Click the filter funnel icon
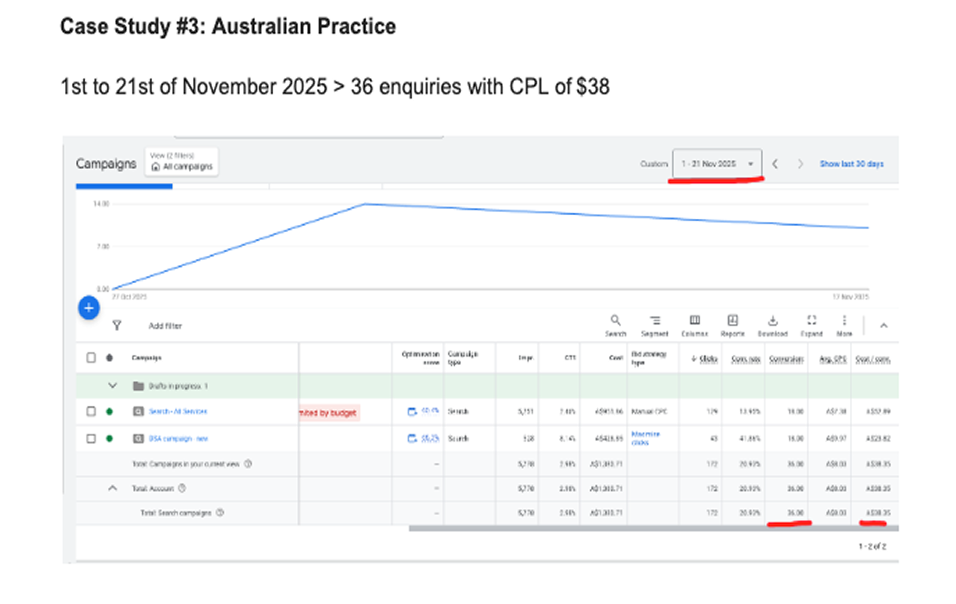Screen dimensions: 956x604 pyautogui.click(x=117, y=325)
